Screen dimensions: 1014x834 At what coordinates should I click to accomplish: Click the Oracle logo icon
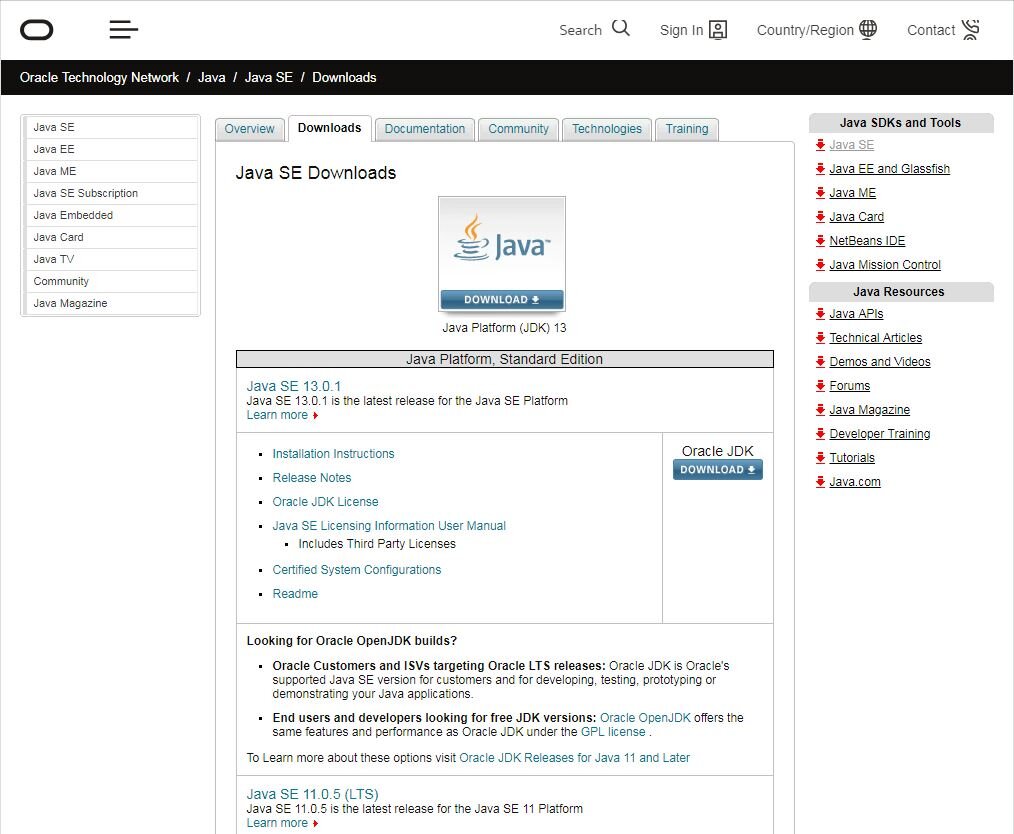[37, 30]
